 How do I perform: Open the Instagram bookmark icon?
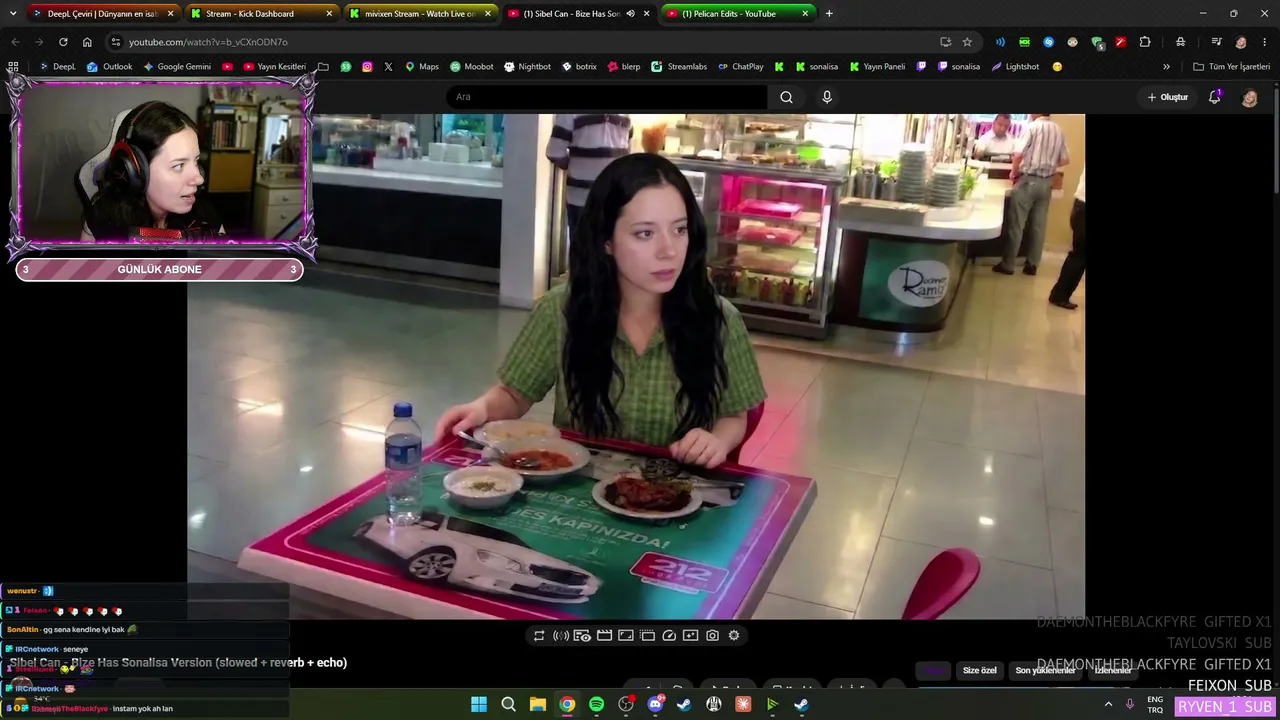tap(367, 67)
